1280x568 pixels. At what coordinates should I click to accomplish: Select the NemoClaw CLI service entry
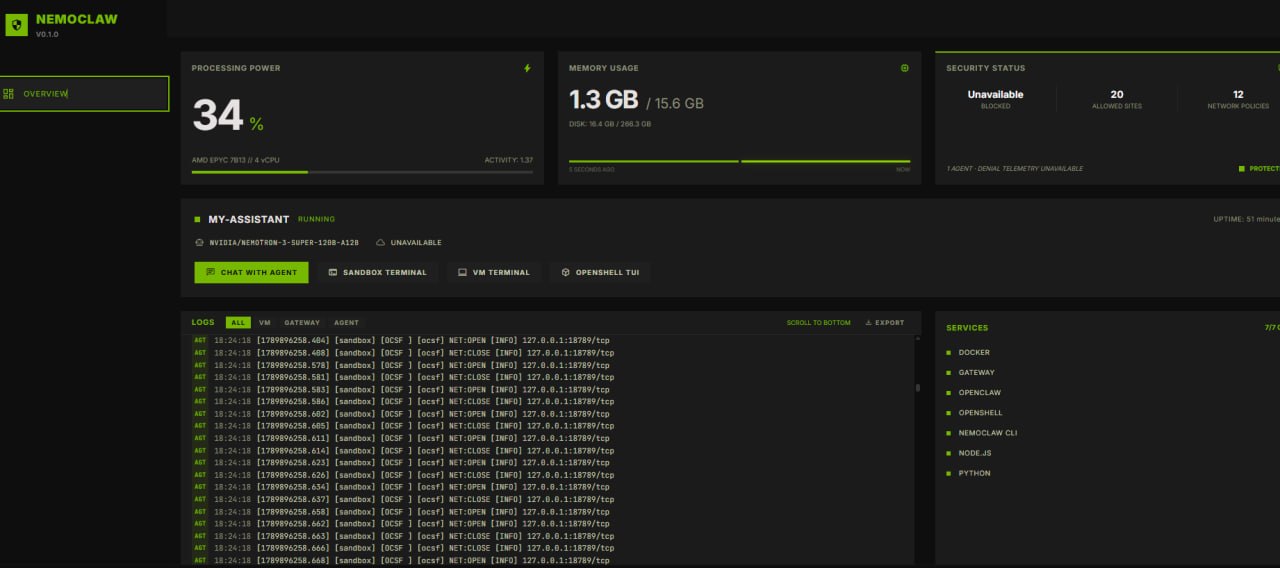pyautogui.click(x=988, y=433)
